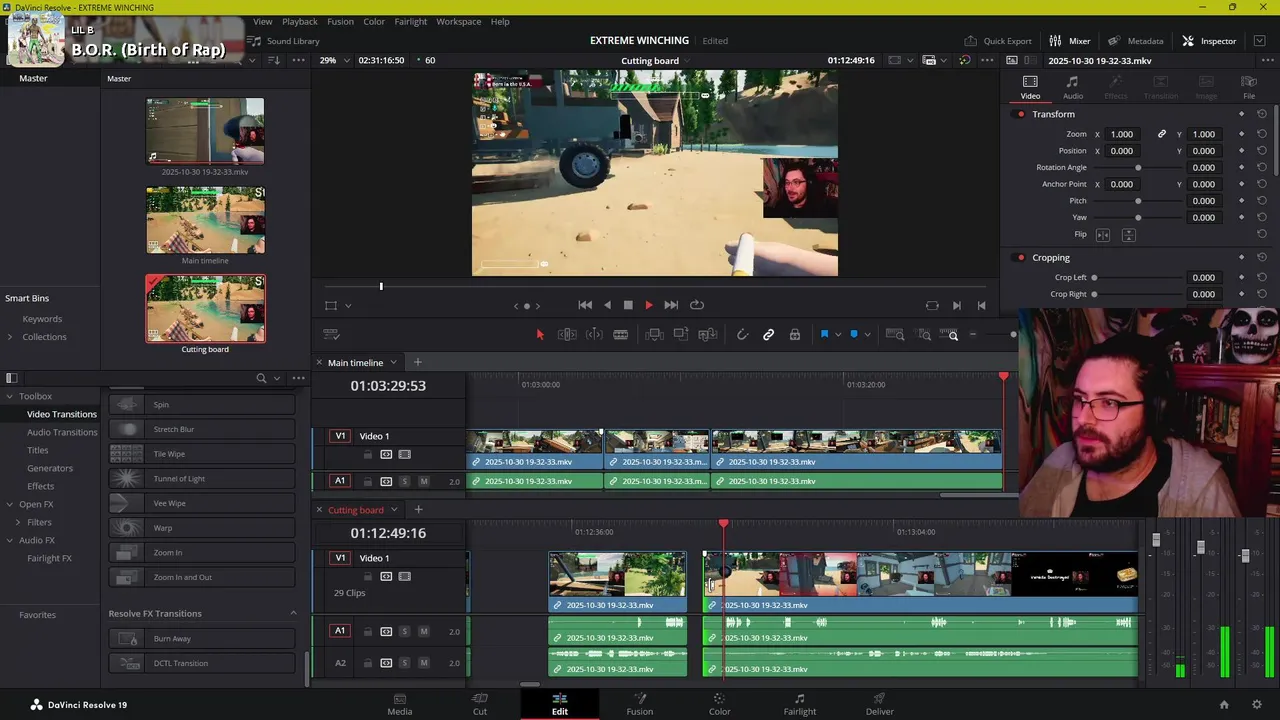1280x720 pixels.
Task: Expand the Open FX tree
Action: coord(10,504)
